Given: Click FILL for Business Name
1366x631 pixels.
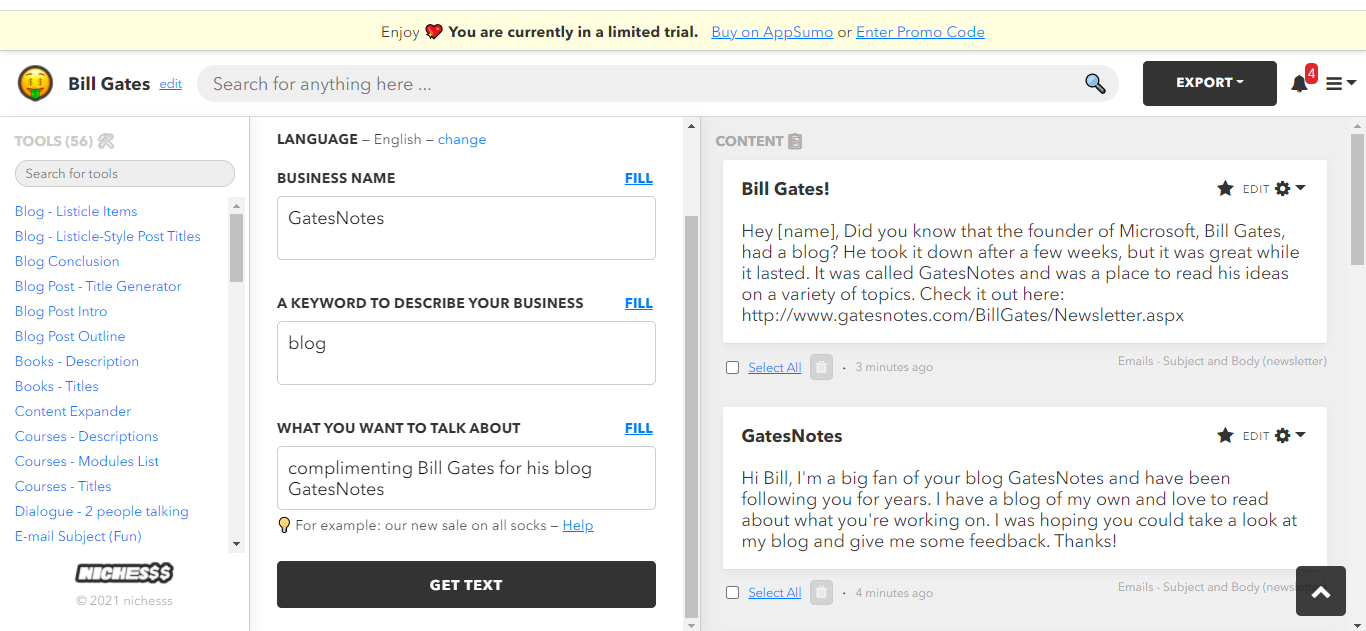Looking at the screenshot, I should [x=639, y=178].
